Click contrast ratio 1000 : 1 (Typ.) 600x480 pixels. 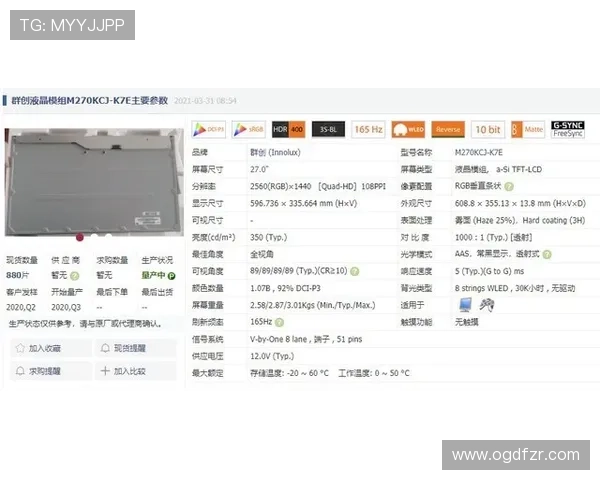point(493,237)
